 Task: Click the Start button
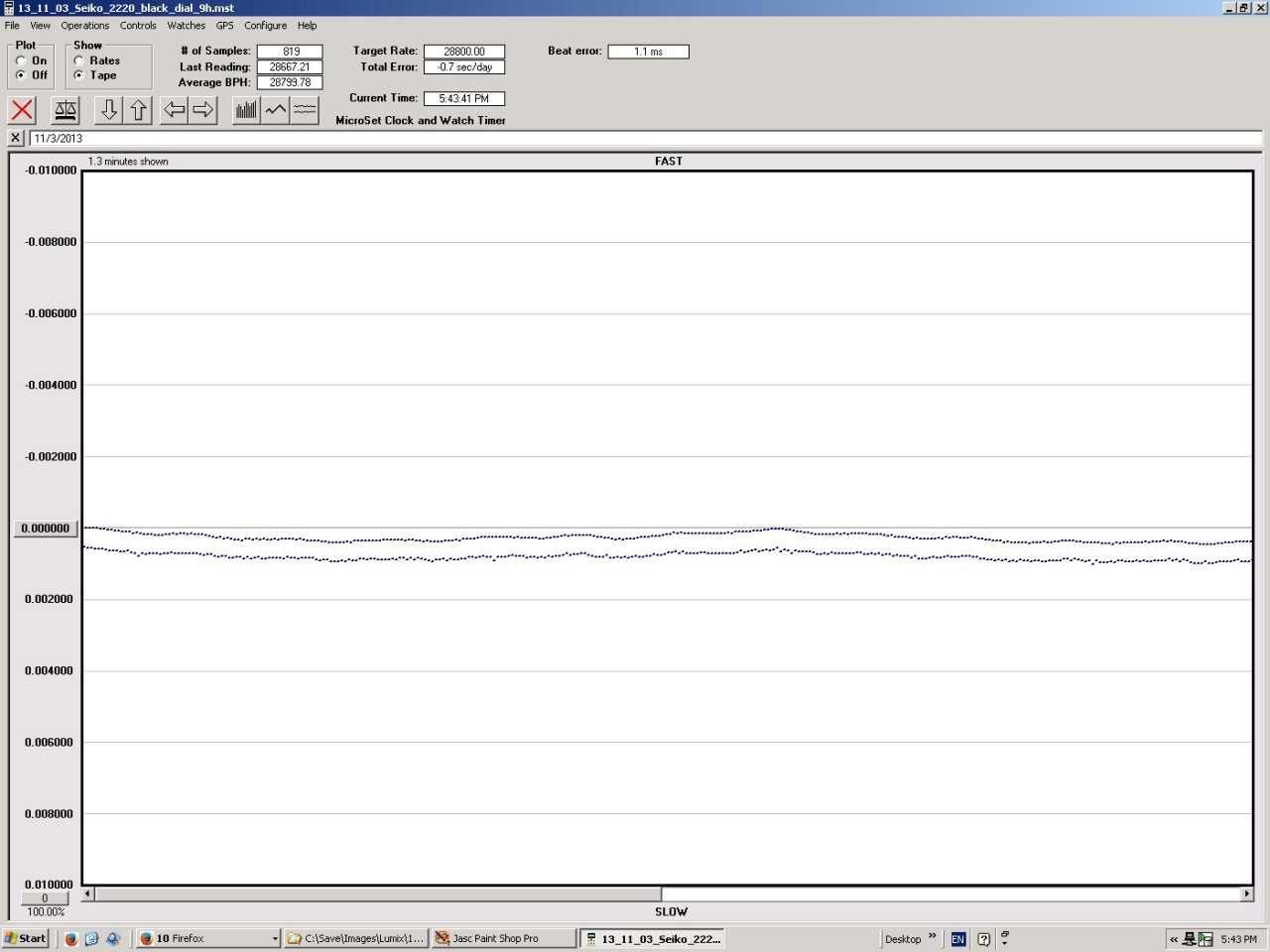25,938
